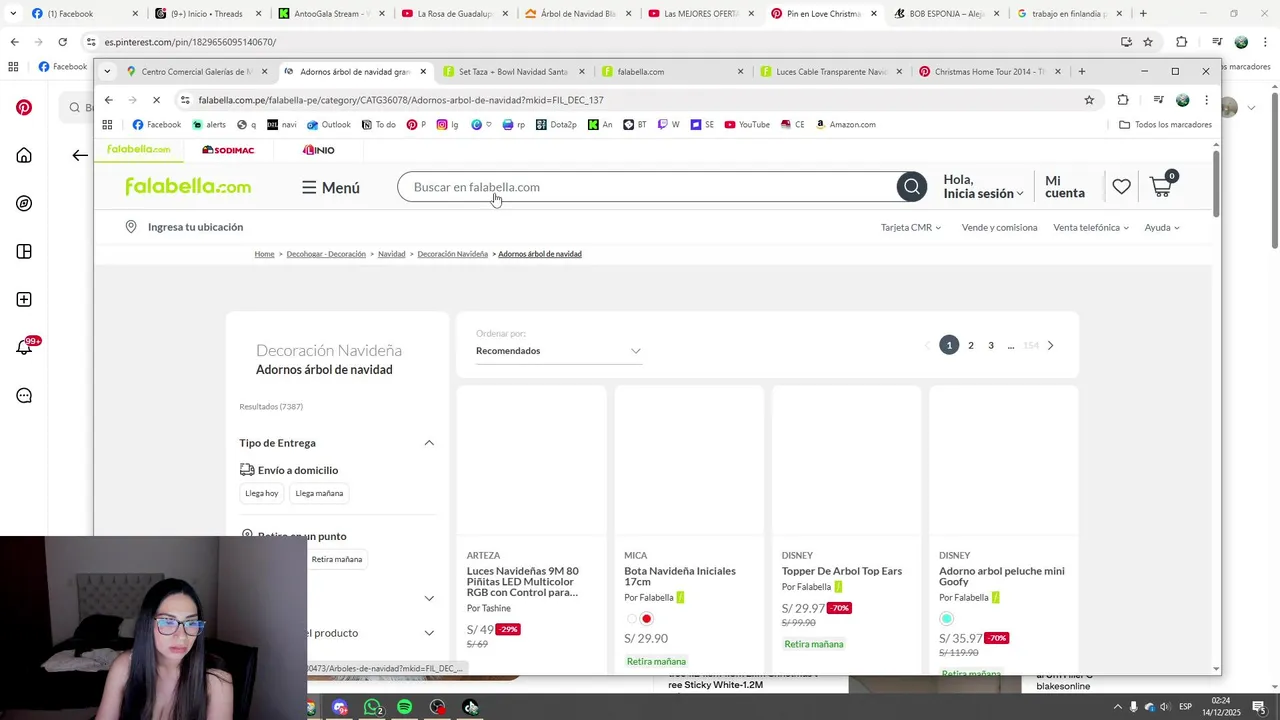Open tab list chevron in Pinterest window
1280x720 pixels.
tap(12, 13)
